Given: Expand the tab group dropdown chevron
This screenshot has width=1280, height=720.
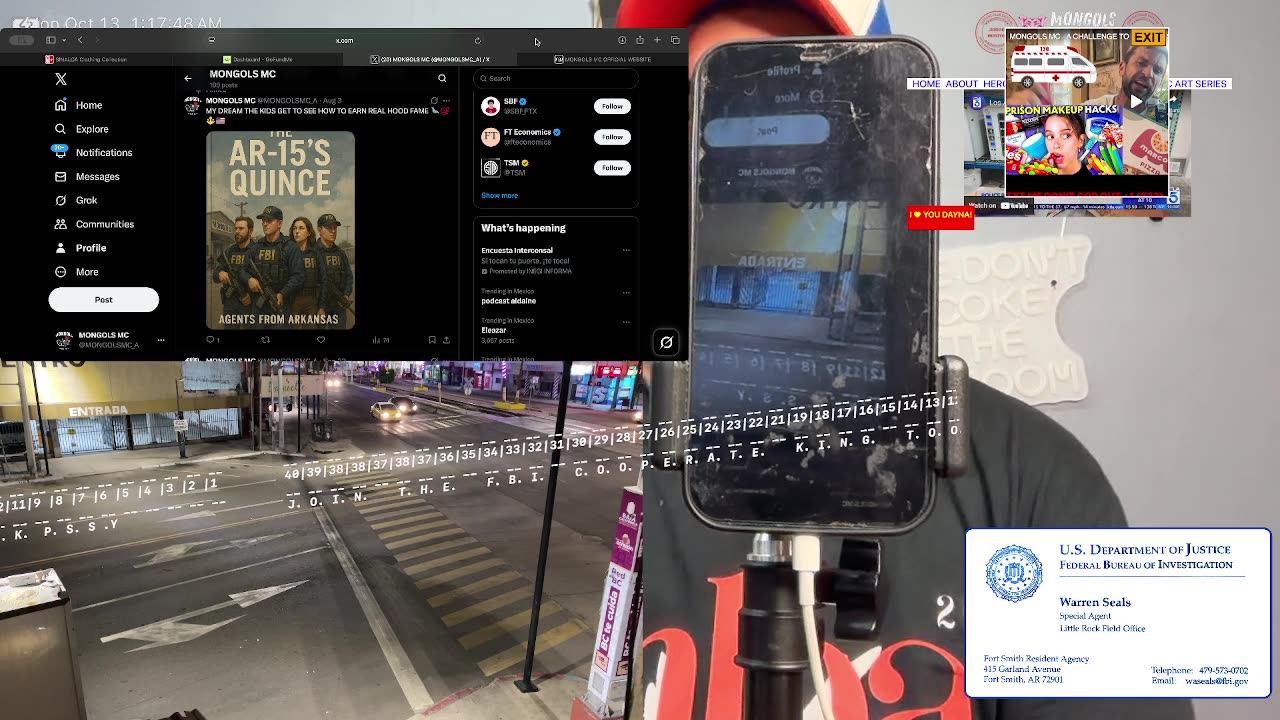Looking at the screenshot, I should 63,40.
